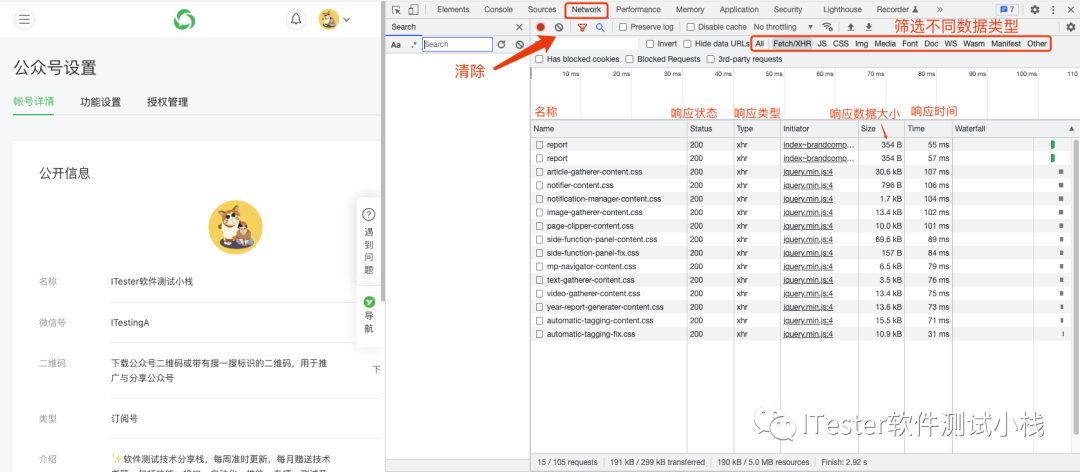The height and width of the screenshot is (472, 1080).
Task: Activate the inspect element picker icon
Action: (x=397, y=10)
